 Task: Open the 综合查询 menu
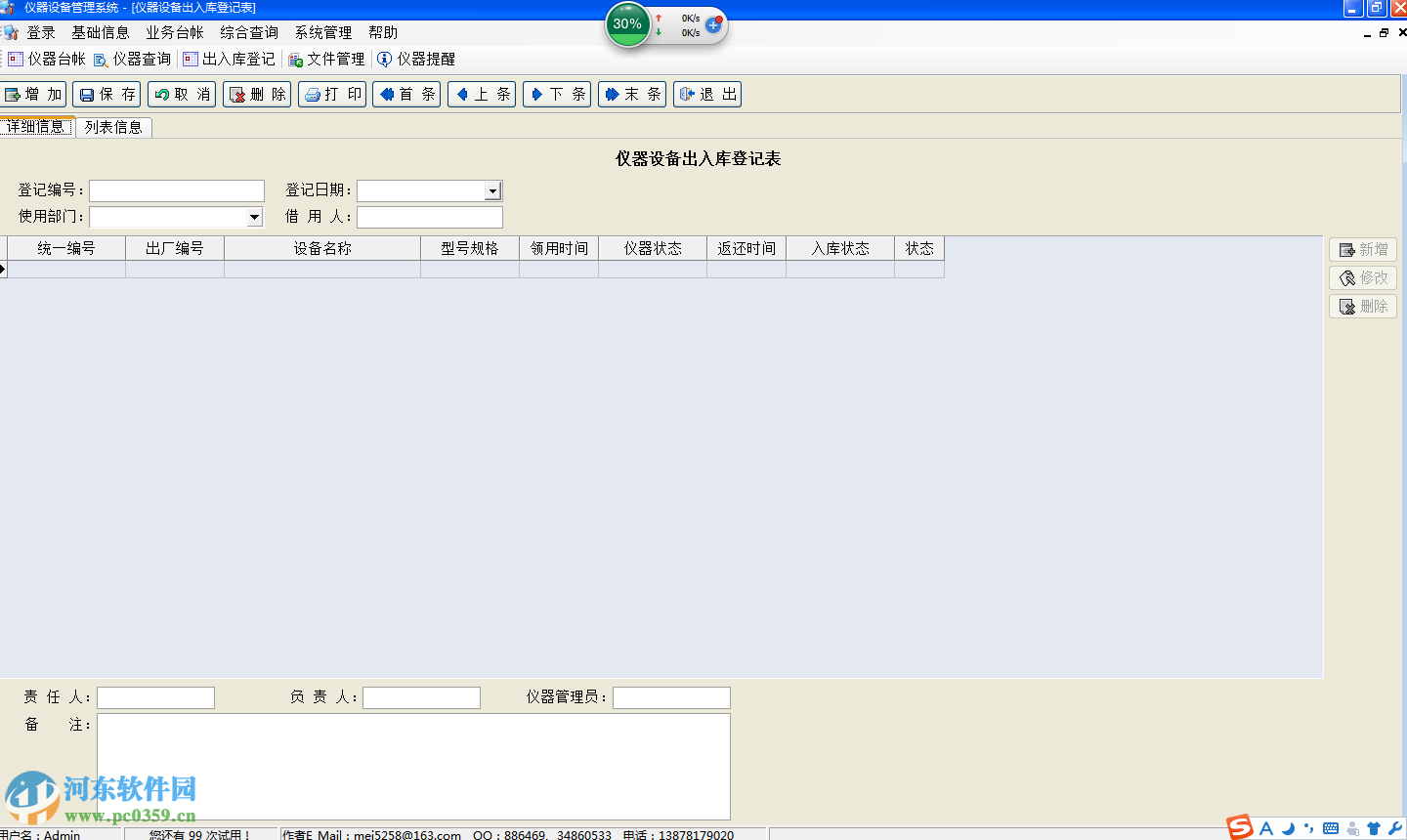pyautogui.click(x=249, y=33)
